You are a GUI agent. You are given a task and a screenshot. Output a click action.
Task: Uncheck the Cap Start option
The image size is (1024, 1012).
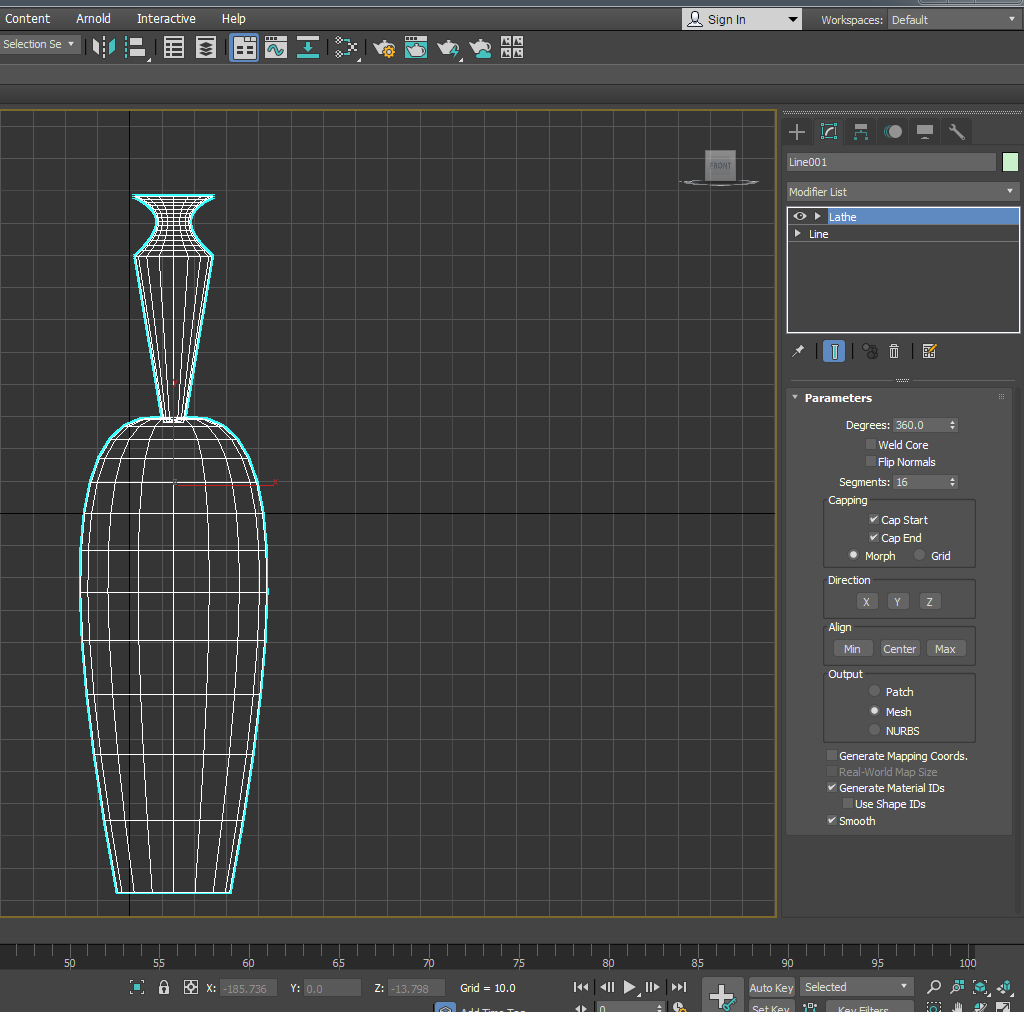pyautogui.click(x=874, y=520)
